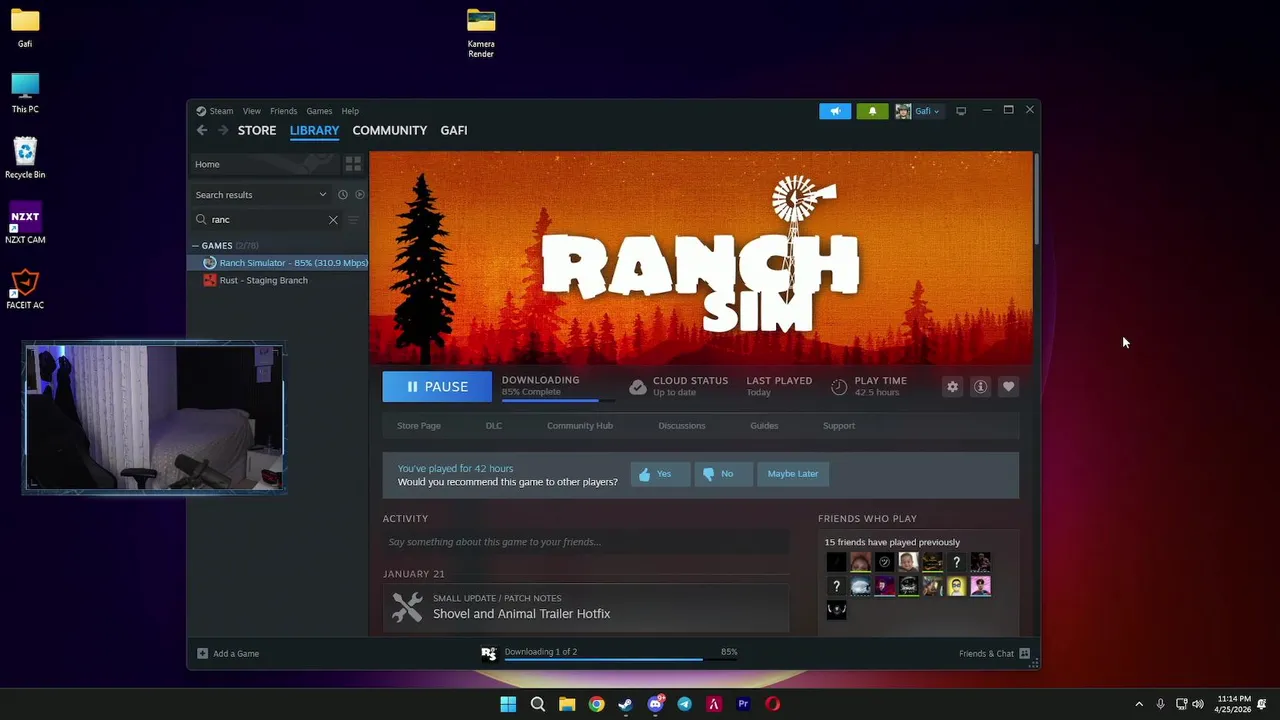Click the library search field
This screenshot has height=720, width=1280.
pos(267,220)
